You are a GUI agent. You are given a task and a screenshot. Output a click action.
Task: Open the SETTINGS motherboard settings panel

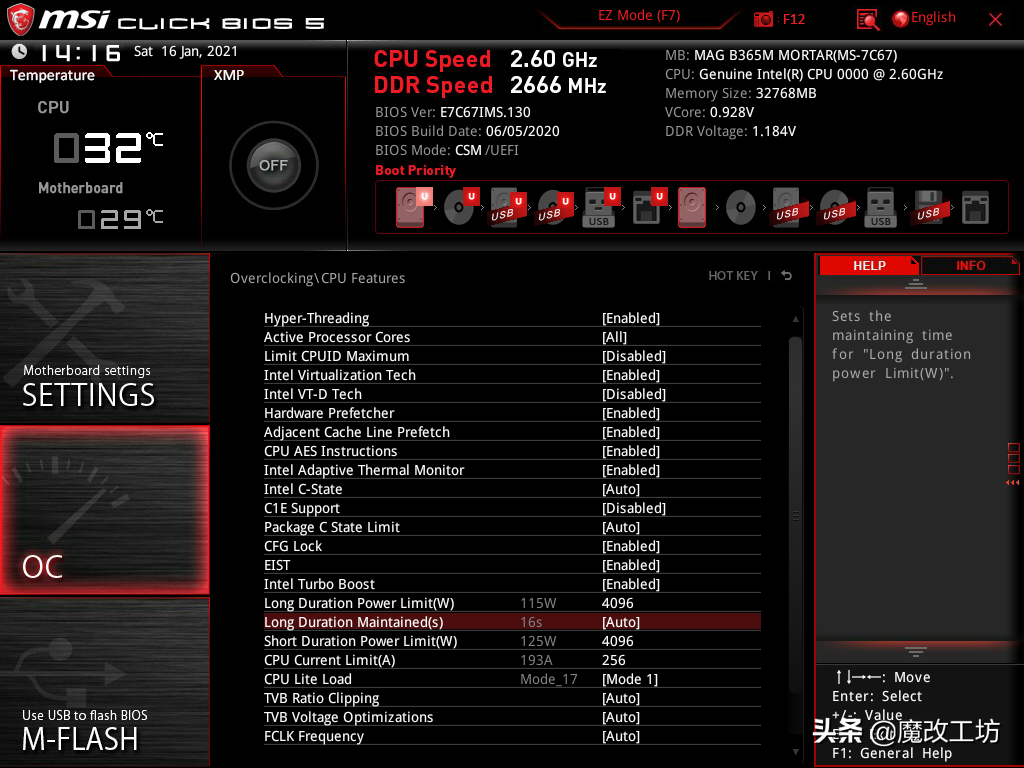pos(104,338)
